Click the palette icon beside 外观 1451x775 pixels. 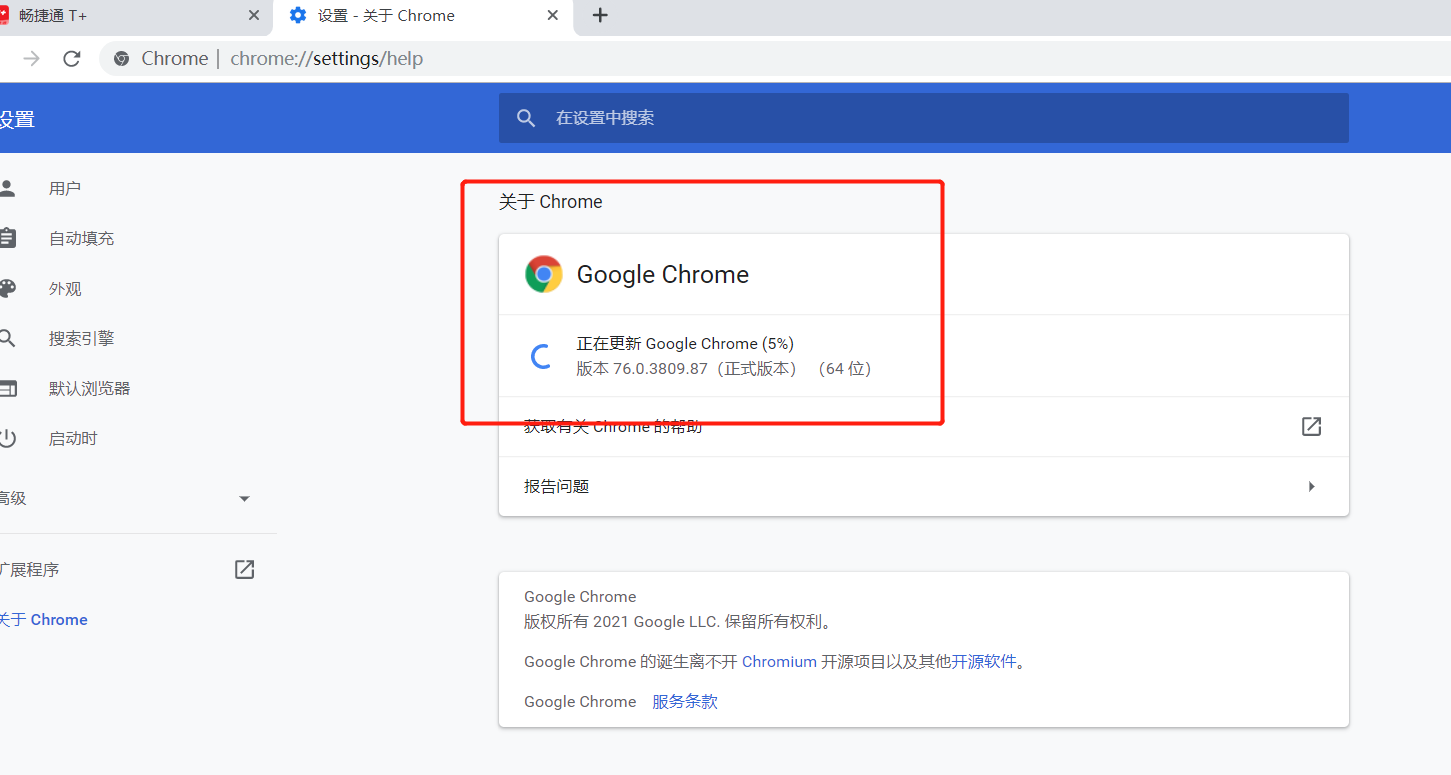(7, 288)
